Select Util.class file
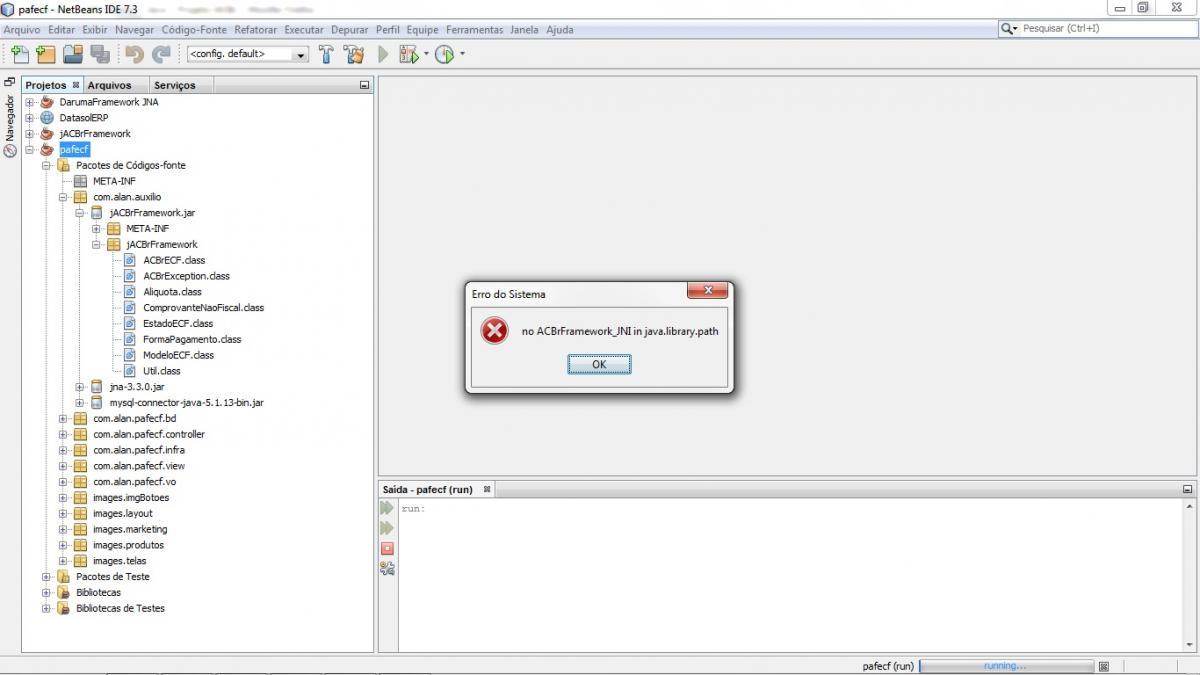Viewport: 1200px width, 675px height. click(162, 371)
